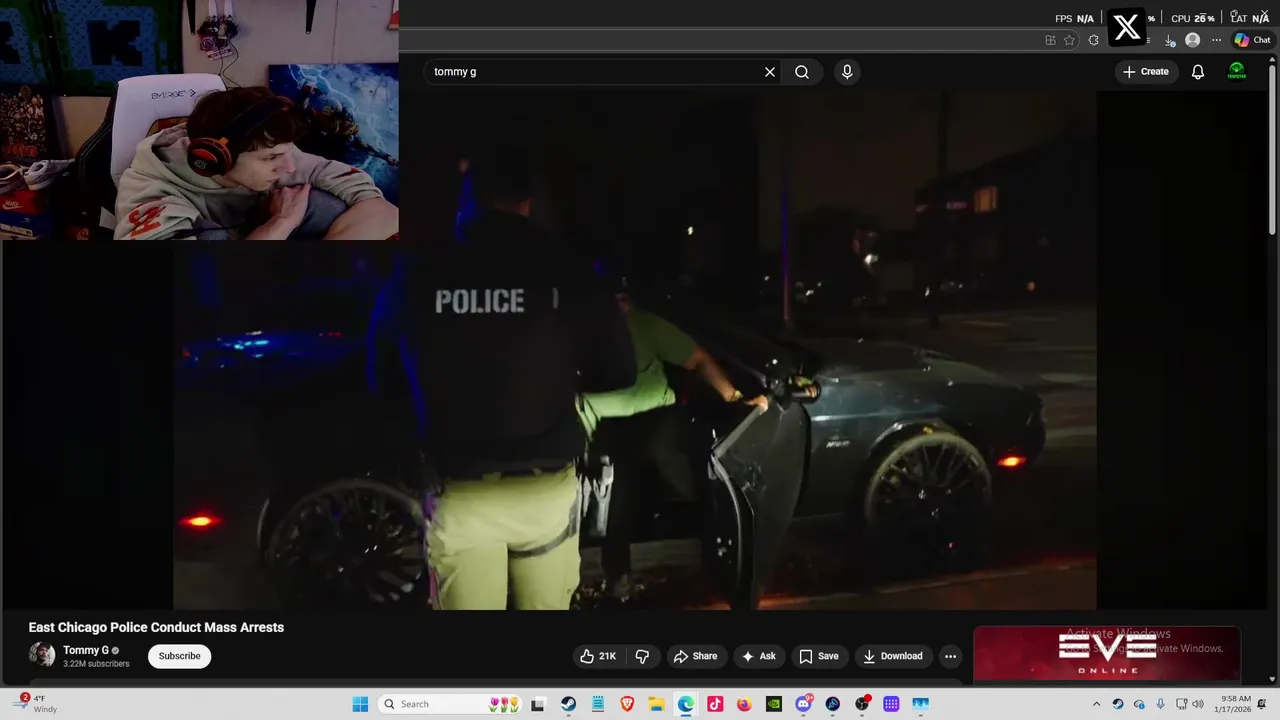Click the Ask button under the video
Image resolution: width=1280 pixels, height=720 pixels.
(x=758, y=656)
